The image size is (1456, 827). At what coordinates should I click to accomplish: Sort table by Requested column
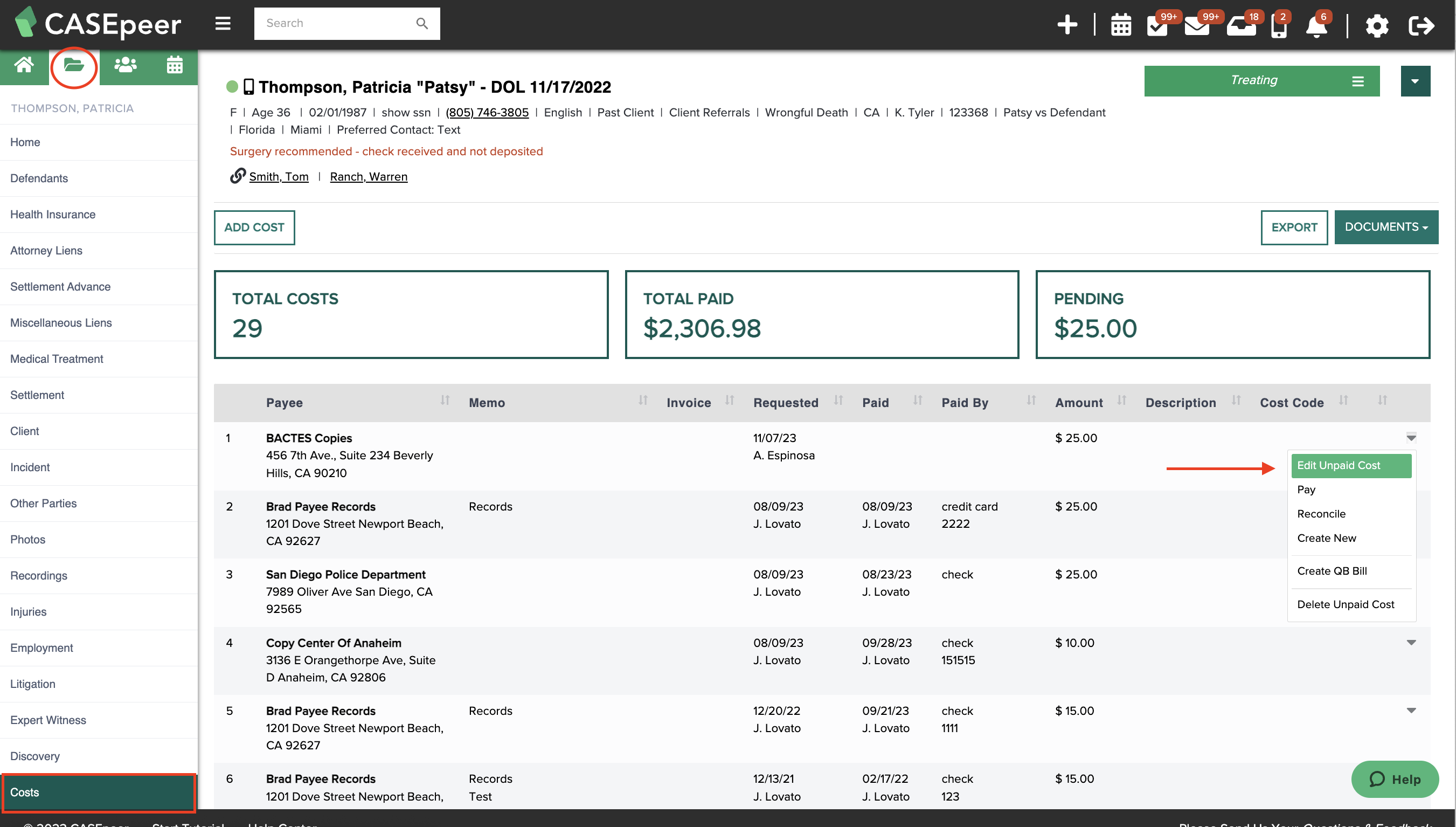[x=838, y=402]
